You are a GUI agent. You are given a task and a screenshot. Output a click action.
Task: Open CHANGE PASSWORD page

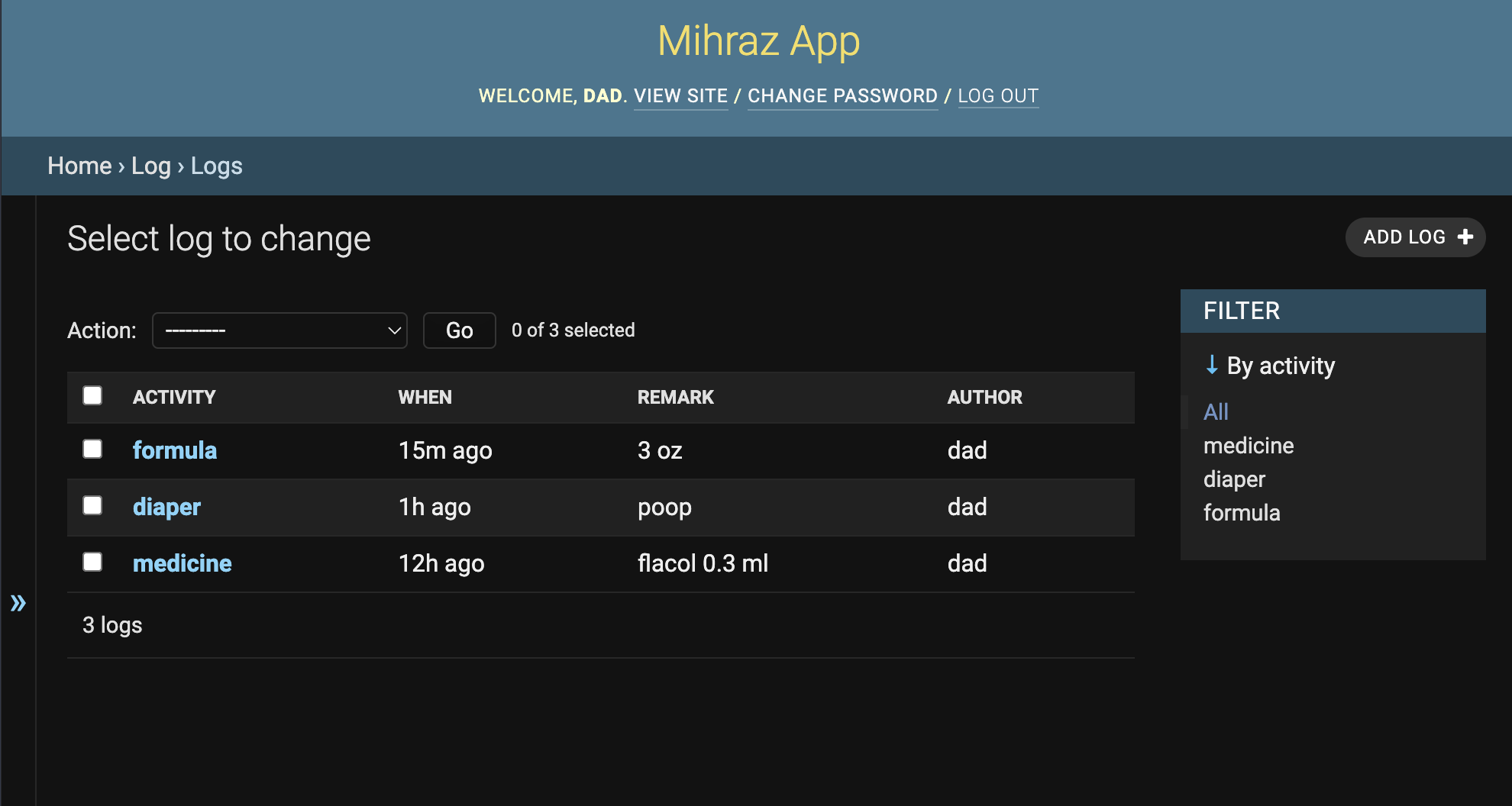(842, 95)
